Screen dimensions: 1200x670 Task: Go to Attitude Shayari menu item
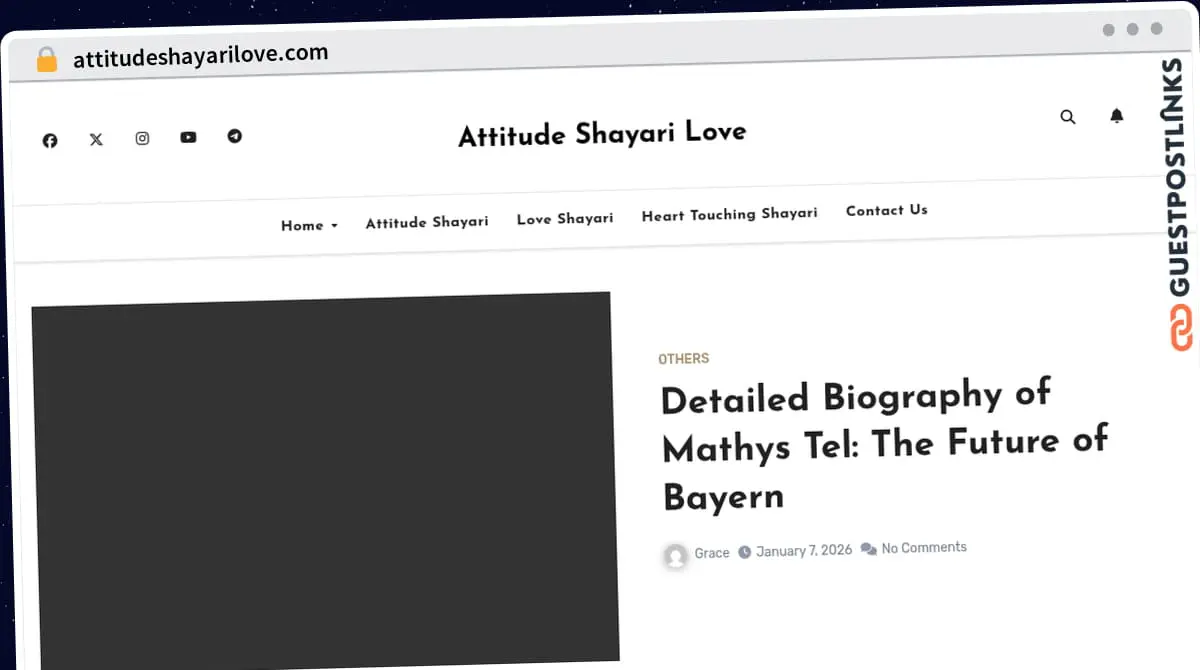pyautogui.click(x=427, y=222)
